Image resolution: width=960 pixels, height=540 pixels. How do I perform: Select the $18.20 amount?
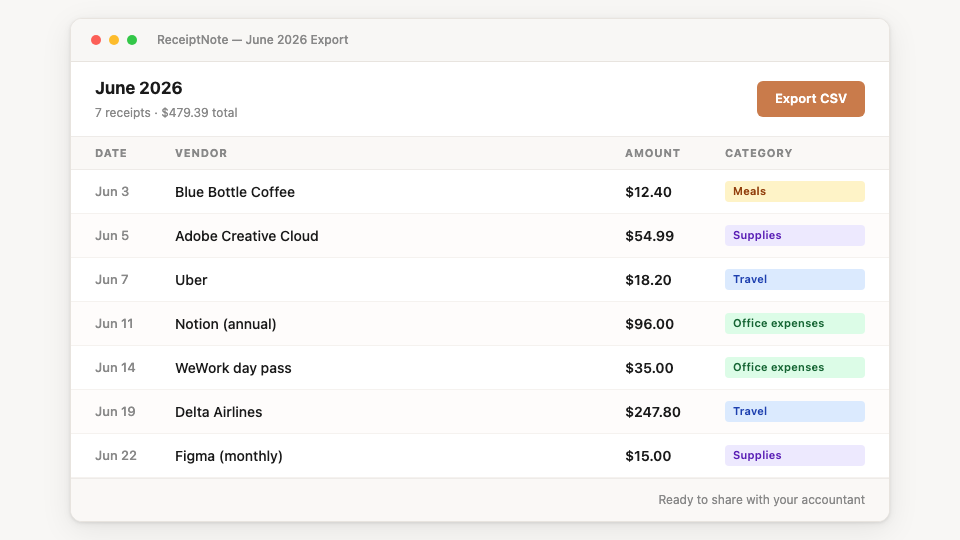[648, 280]
